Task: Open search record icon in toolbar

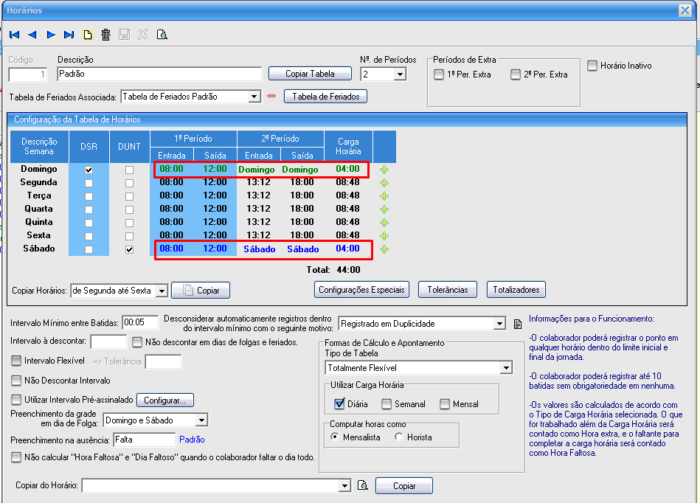Action: (162, 35)
